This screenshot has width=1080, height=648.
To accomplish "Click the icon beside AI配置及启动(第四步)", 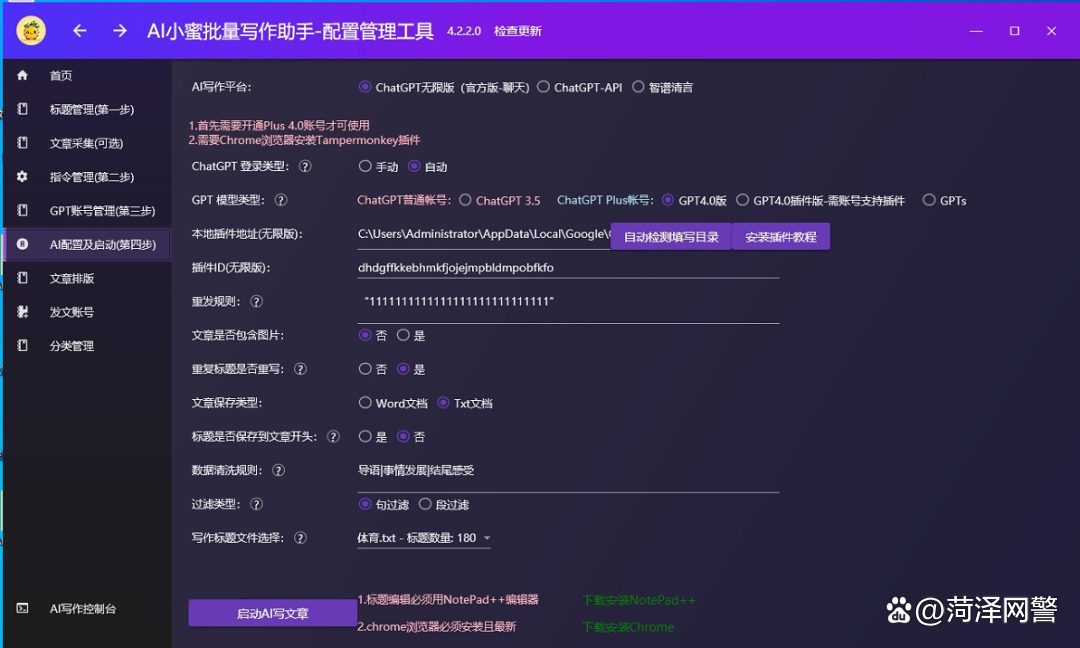I will click(x=23, y=244).
